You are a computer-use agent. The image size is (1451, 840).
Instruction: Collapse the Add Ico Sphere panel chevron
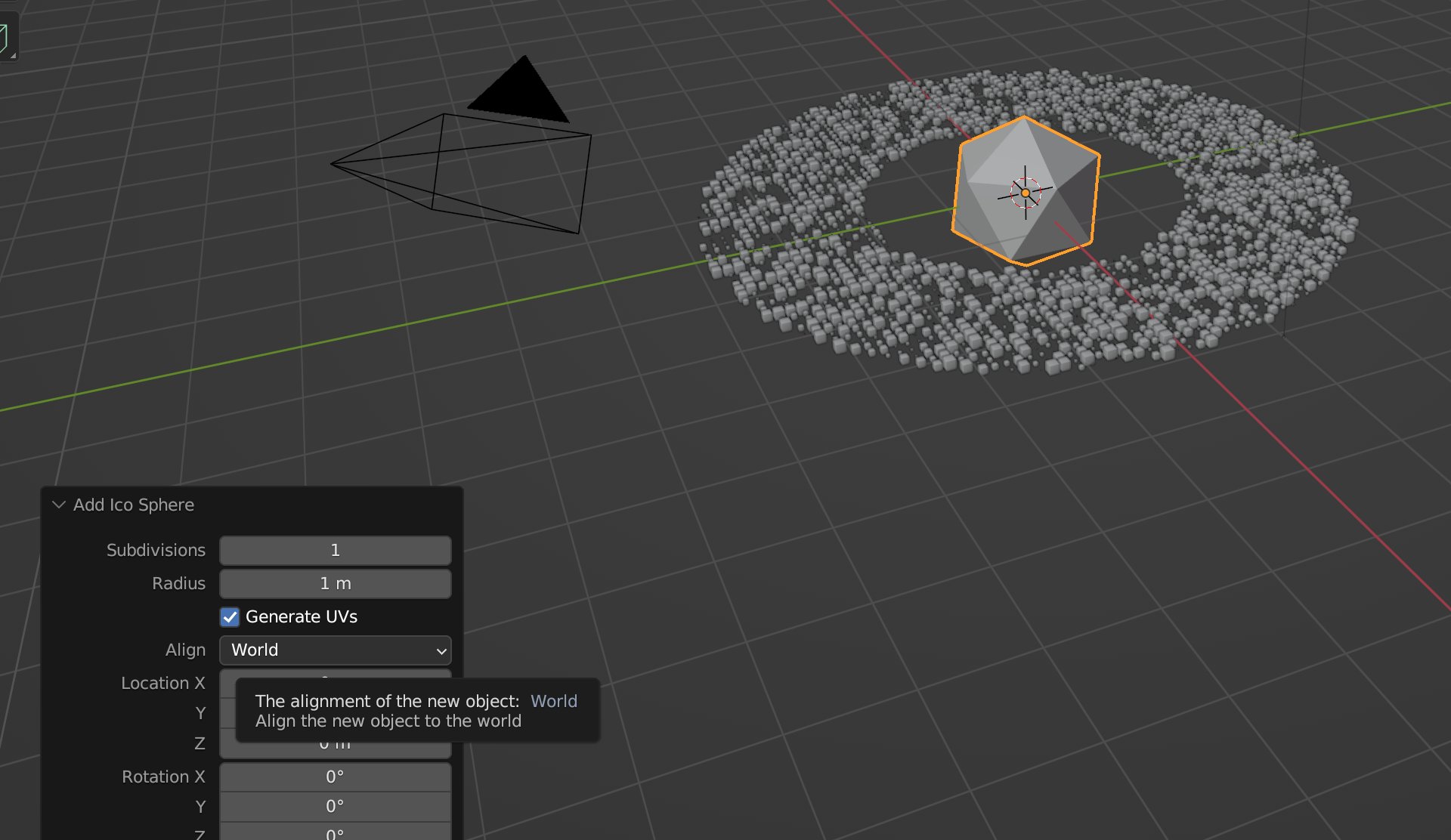[x=59, y=505]
